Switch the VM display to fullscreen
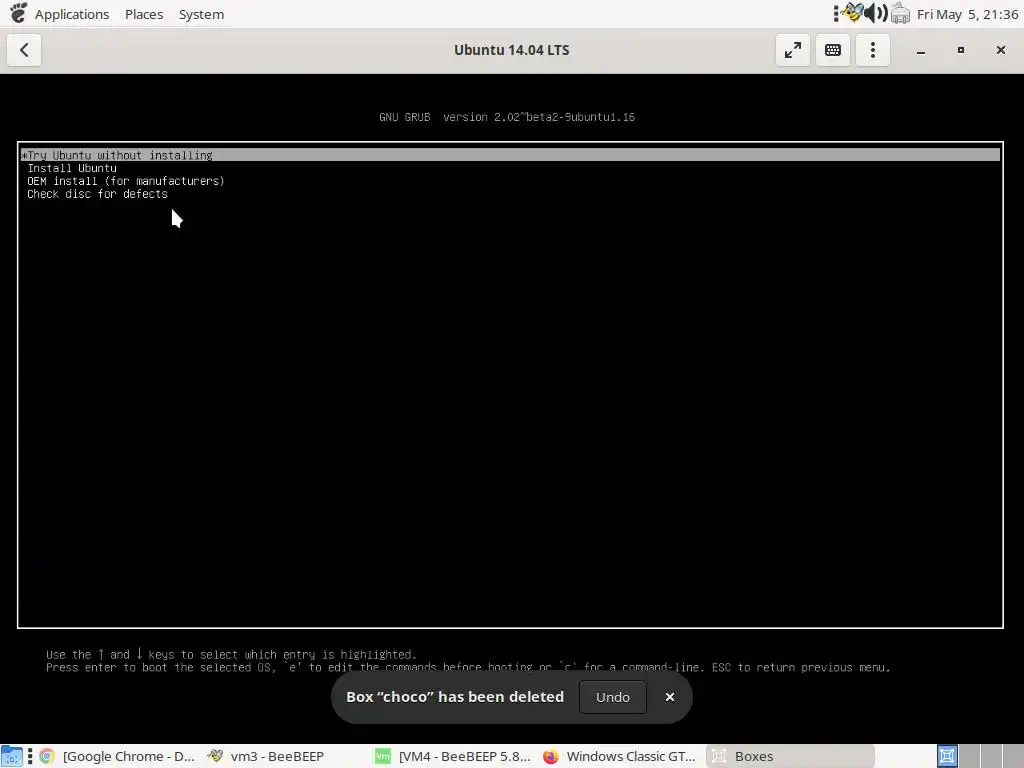This screenshot has height=768, width=1024. 793,50
